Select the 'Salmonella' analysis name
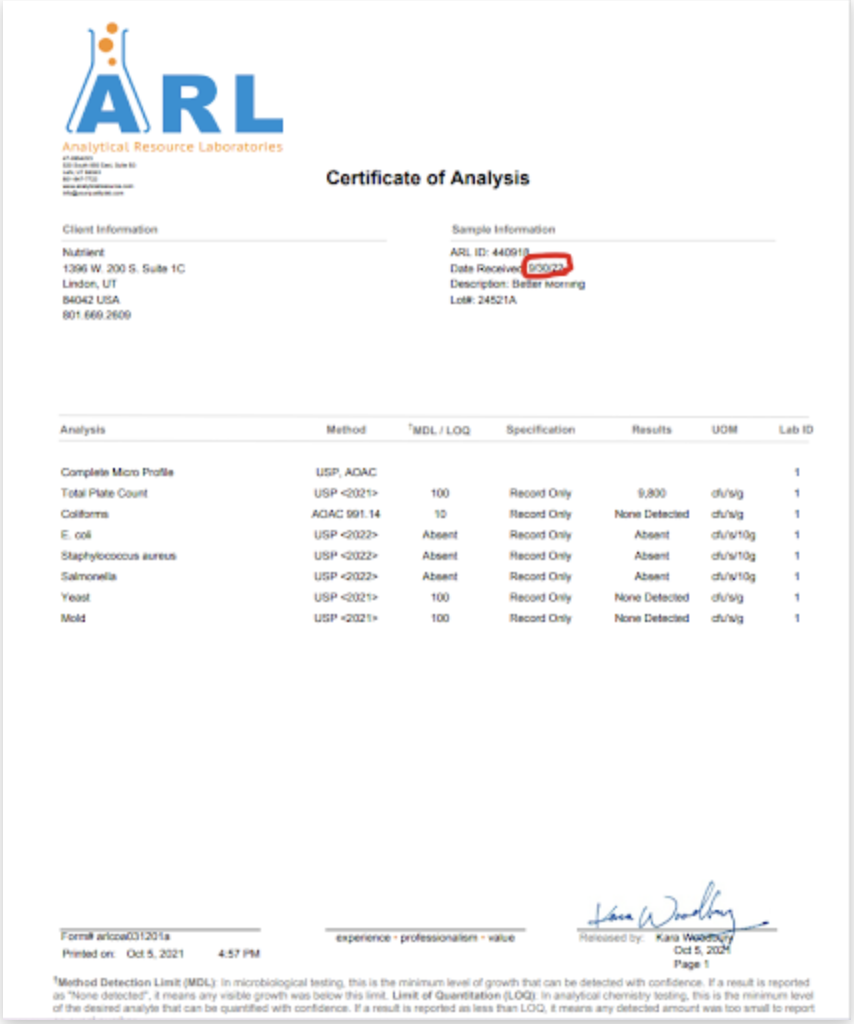The width and height of the screenshot is (854, 1024). 89,576
